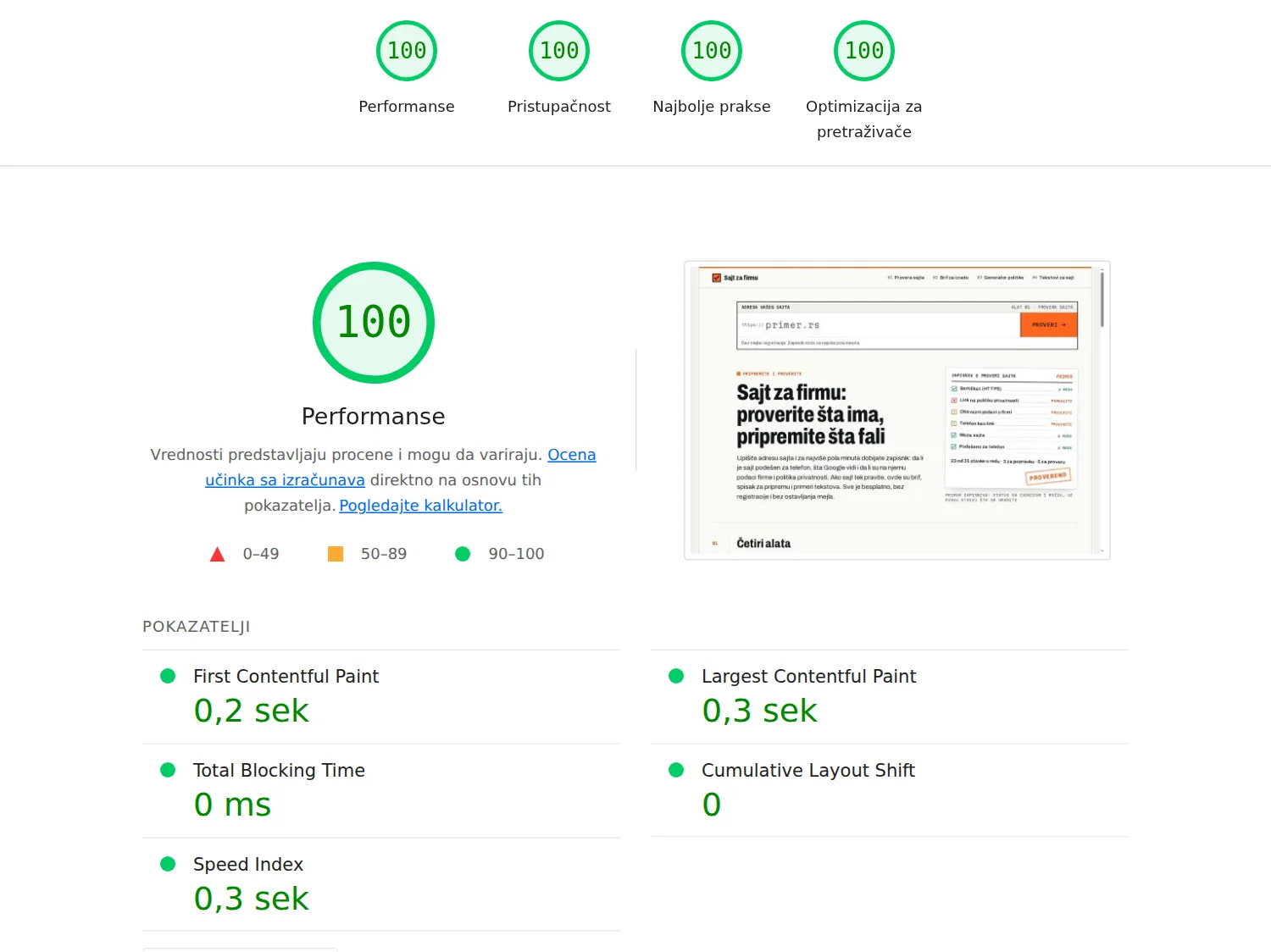1271x952 pixels.
Task: Click the green dot beside Speed Index
Action: 168,864
